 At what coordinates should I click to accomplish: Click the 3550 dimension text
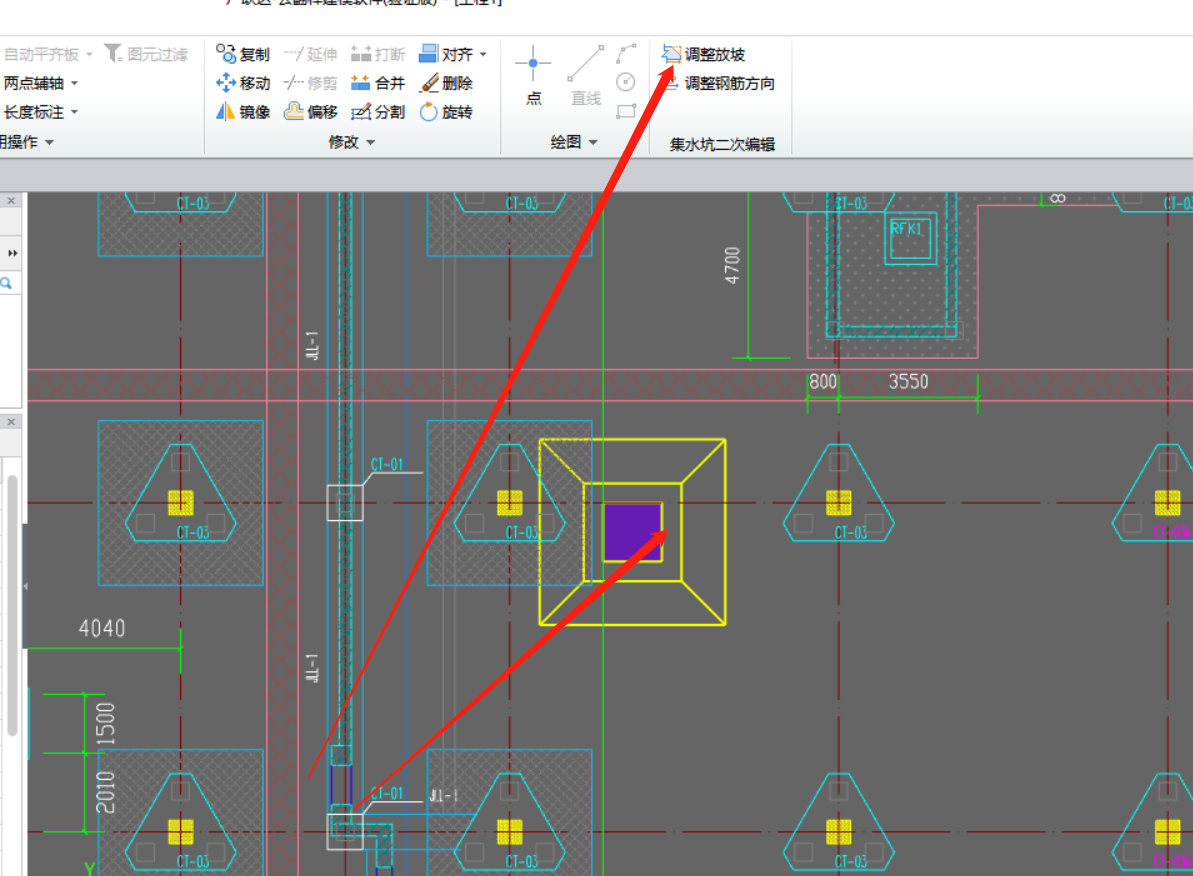click(908, 381)
